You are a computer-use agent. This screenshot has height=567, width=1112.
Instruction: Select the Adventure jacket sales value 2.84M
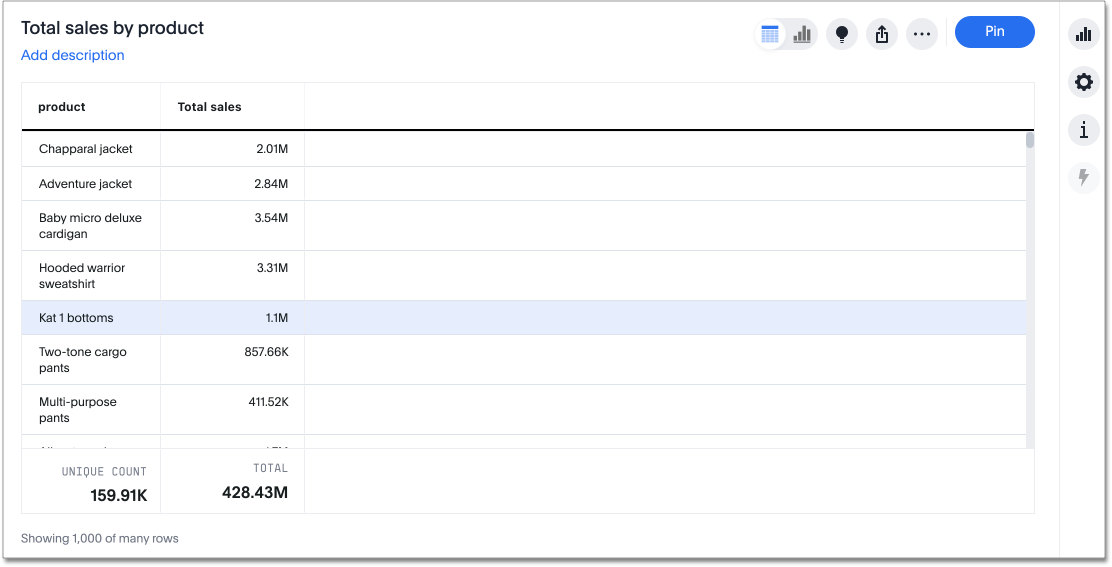[271, 184]
